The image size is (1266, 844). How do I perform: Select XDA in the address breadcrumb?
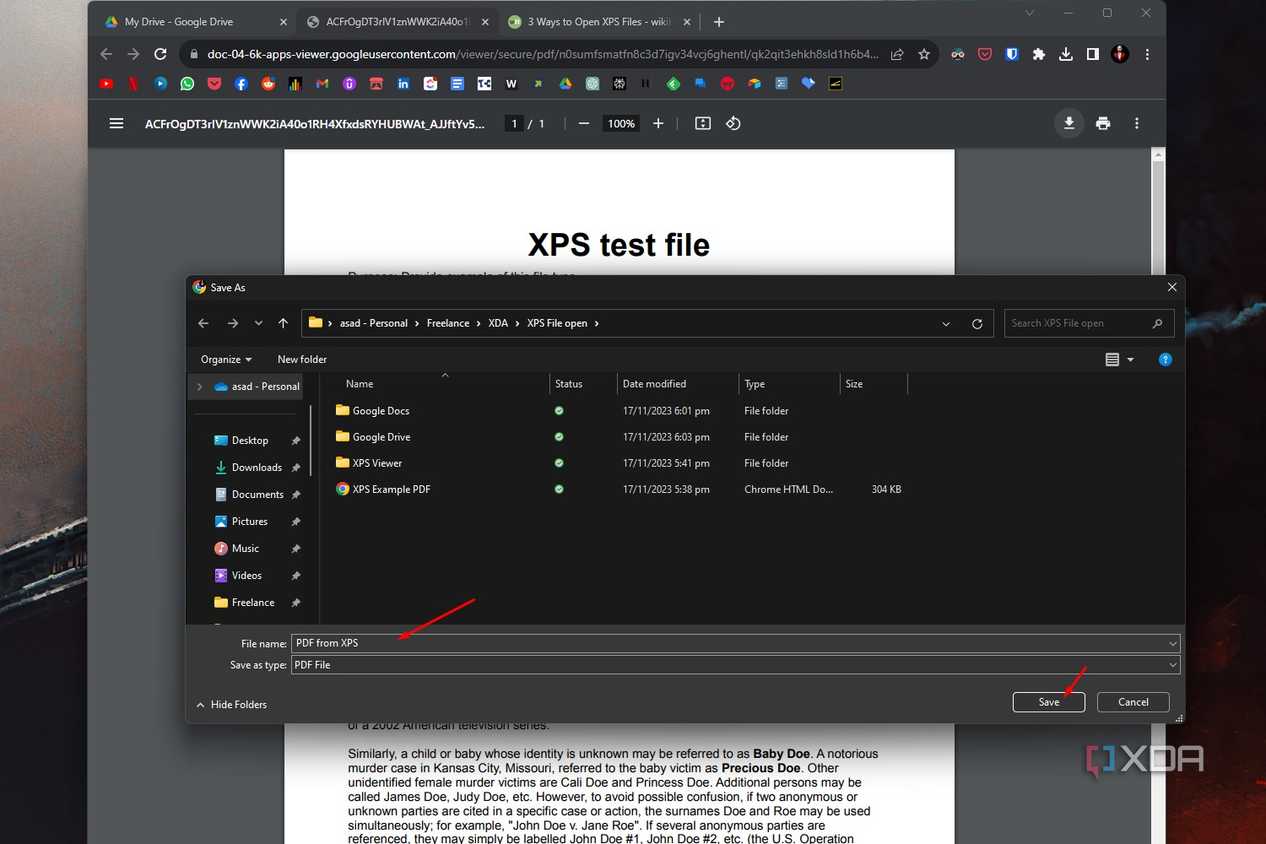pyautogui.click(x=498, y=323)
